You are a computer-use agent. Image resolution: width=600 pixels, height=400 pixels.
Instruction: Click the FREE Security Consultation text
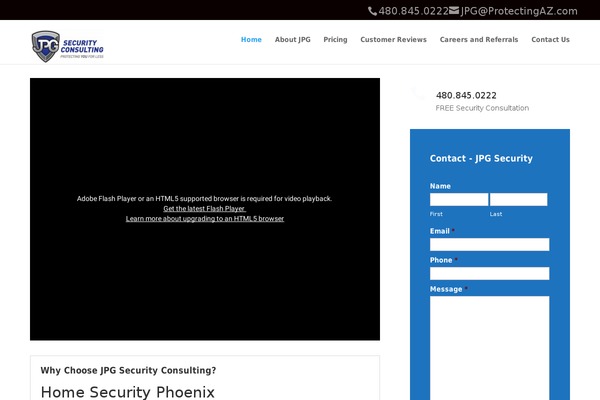tap(482, 108)
